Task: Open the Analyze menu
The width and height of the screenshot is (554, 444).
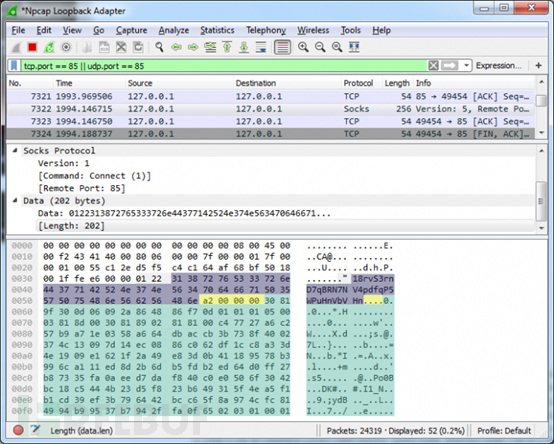Action: click(173, 30)
